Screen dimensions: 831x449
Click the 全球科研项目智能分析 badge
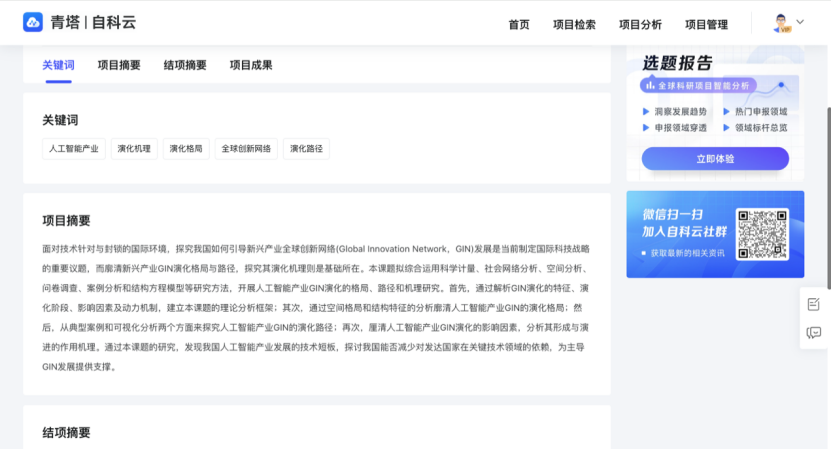click(698, 85)
